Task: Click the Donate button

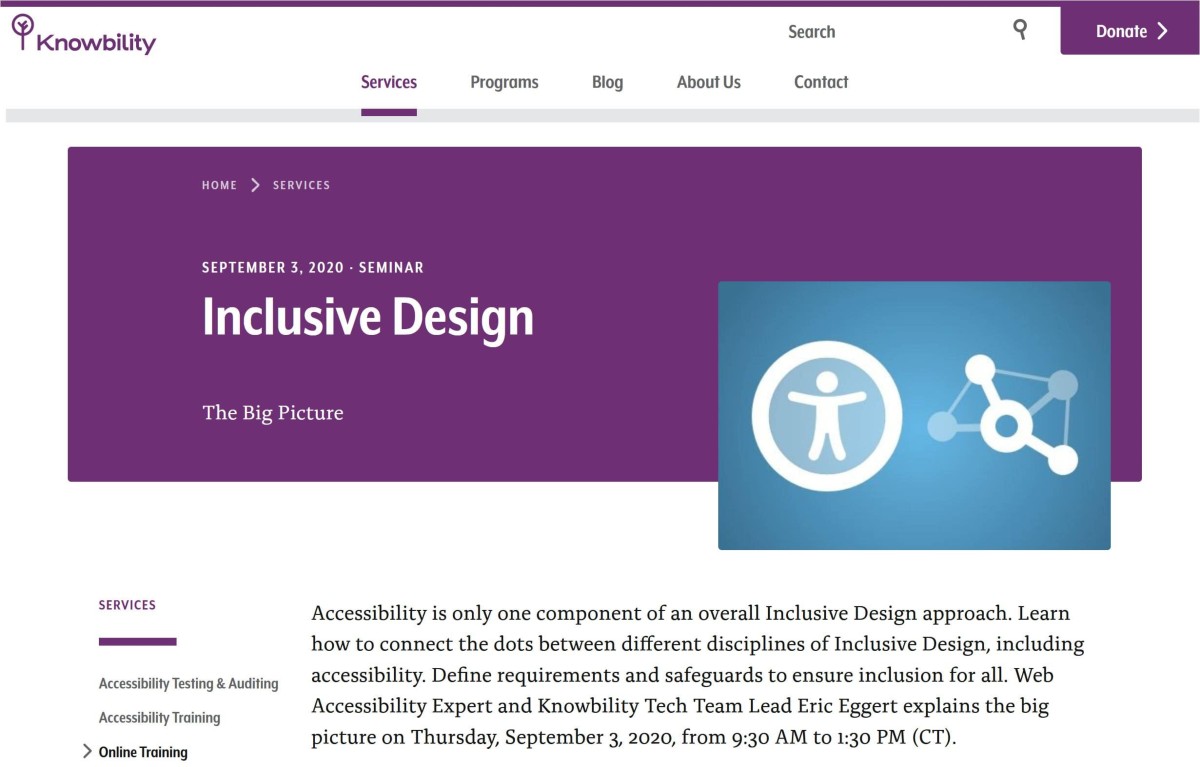Action: coord(1120,31)
